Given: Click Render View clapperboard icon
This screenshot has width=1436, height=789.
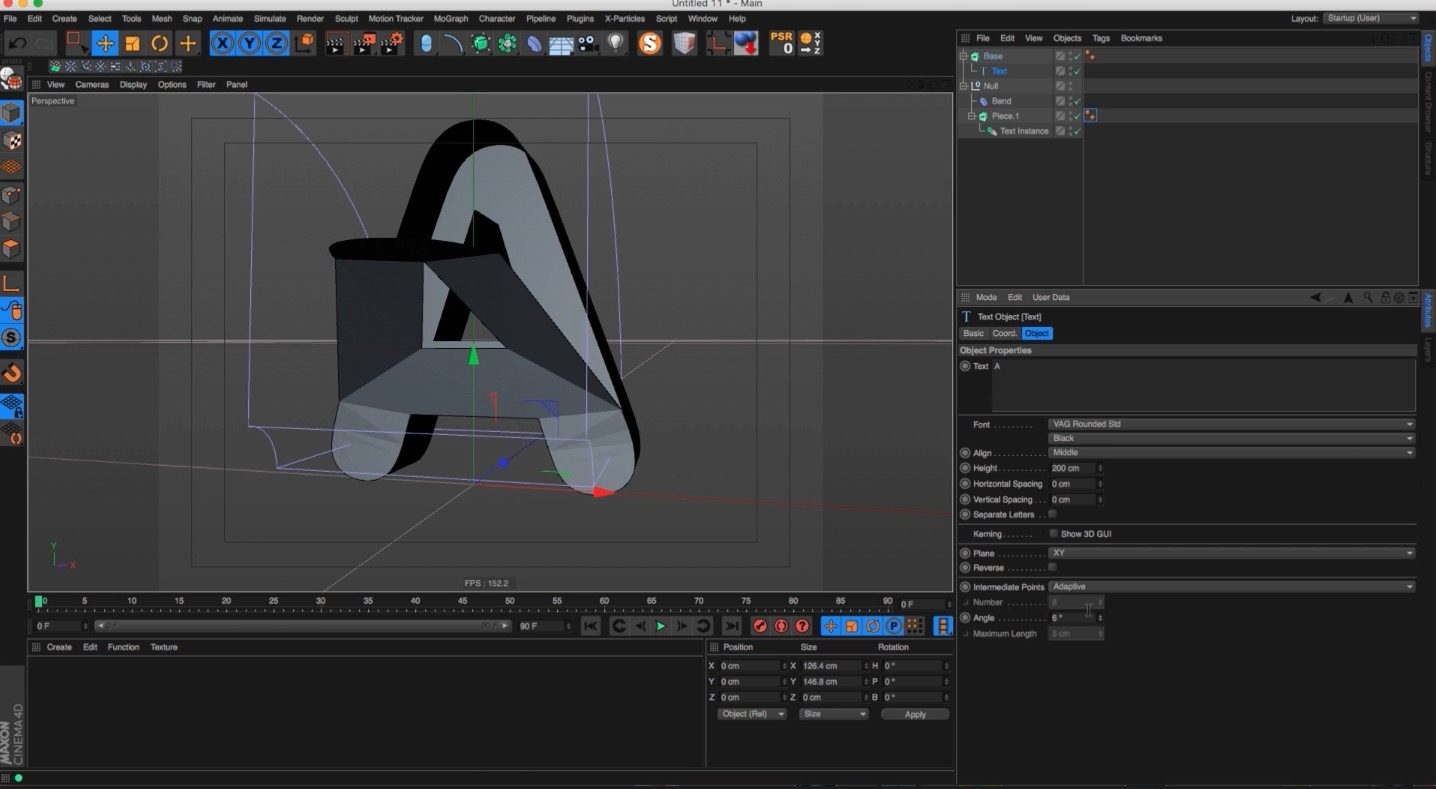Looking at the screenshot, I should (x=336, y=43).
